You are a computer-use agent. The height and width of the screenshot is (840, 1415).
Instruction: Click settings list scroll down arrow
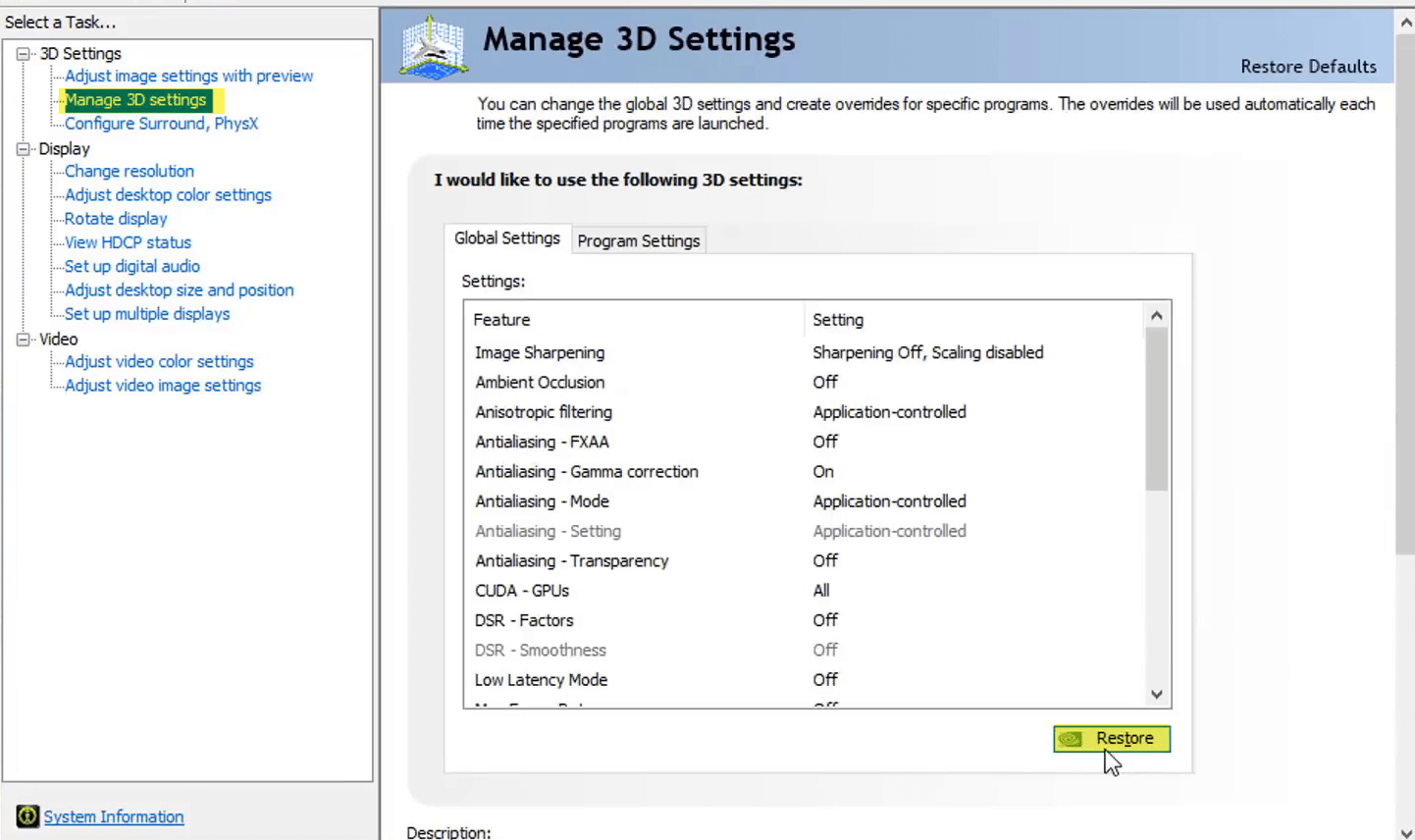point(1157,695)
